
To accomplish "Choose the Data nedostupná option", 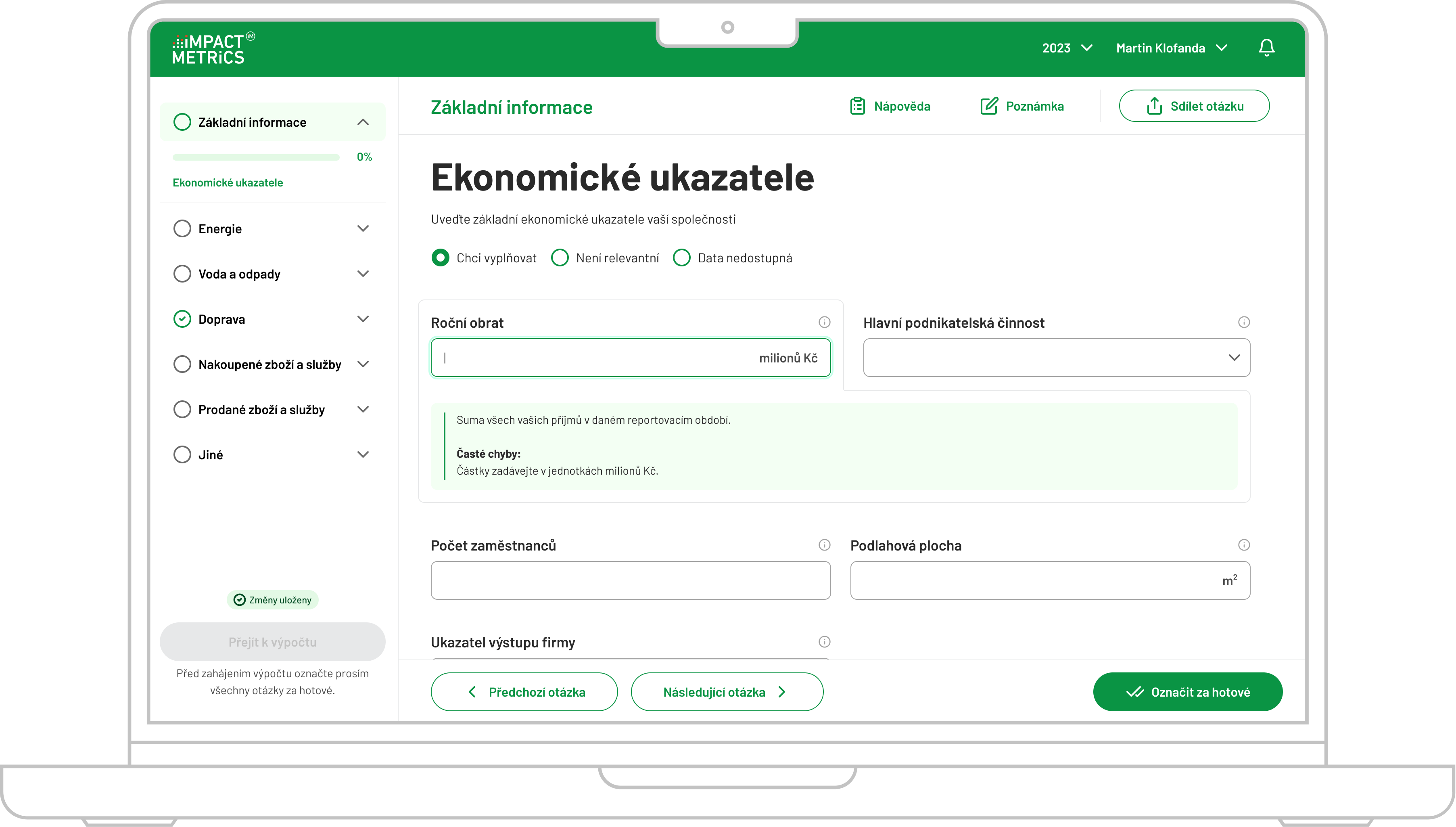I will (x=682, y=257).
